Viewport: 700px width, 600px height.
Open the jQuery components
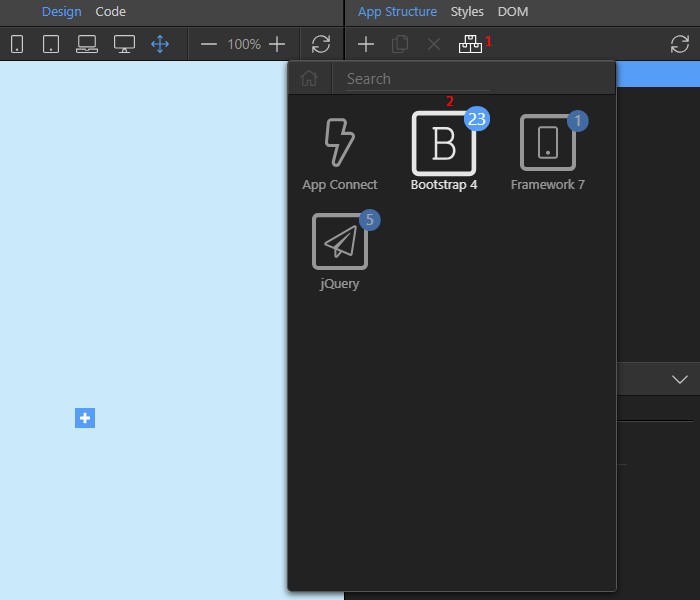pyautogui.click(x=340, y=251)
